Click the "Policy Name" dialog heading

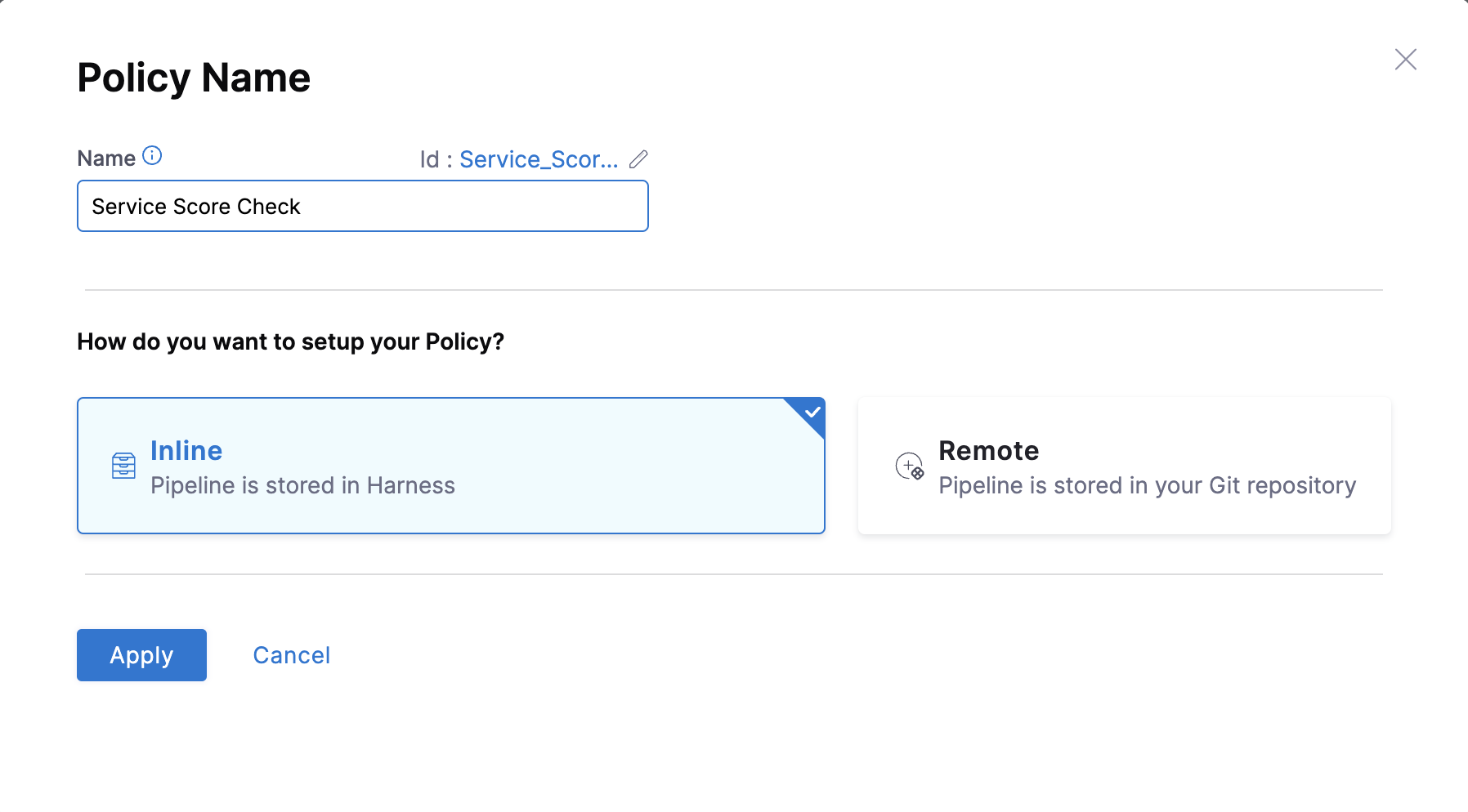pos(194,78)
